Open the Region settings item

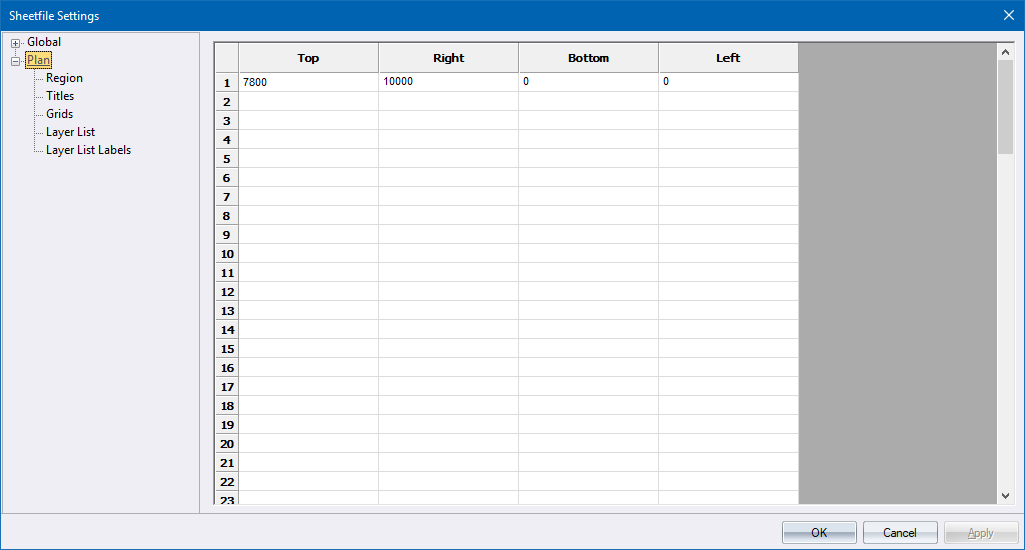[64, 78]
